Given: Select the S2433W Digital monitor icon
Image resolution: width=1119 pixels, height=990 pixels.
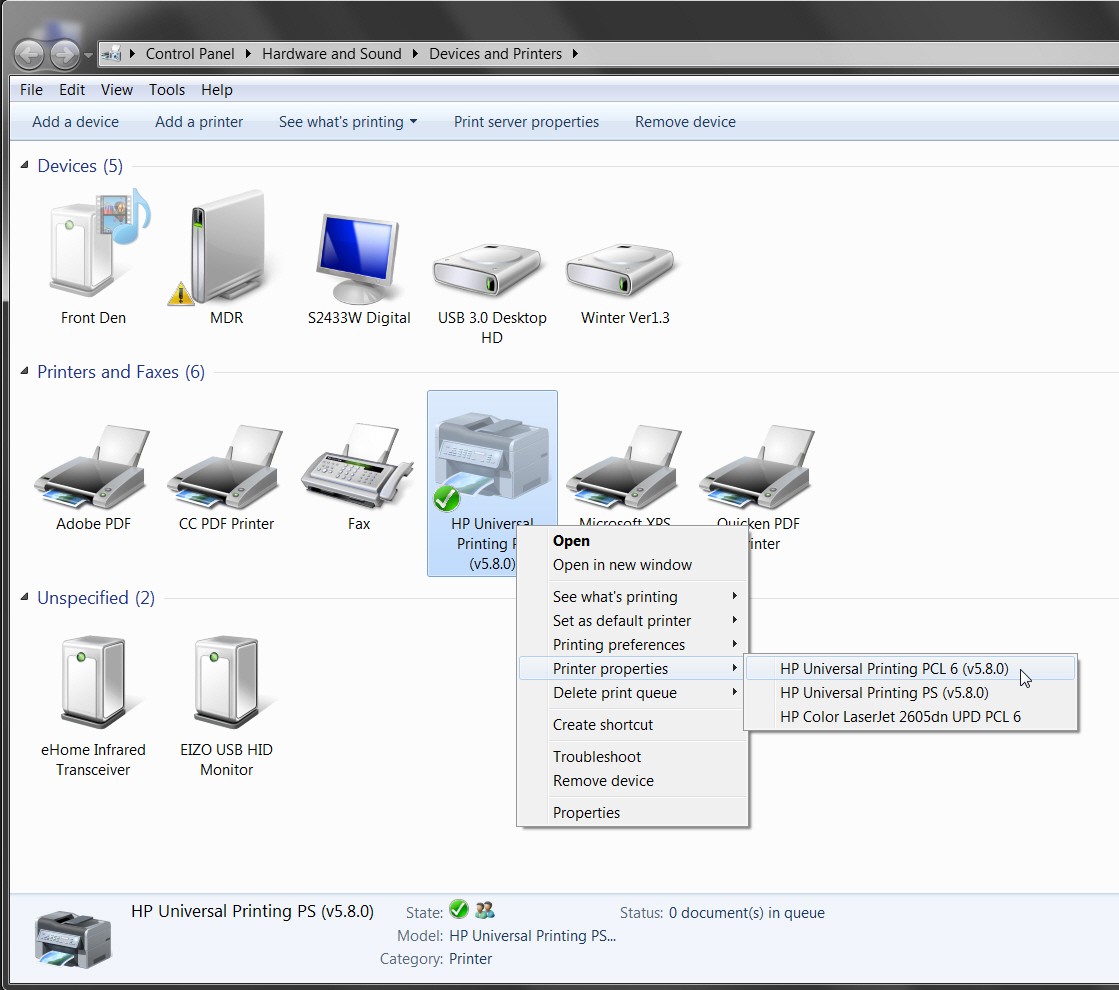Looking at the screenshot, I should pos(358,258).
